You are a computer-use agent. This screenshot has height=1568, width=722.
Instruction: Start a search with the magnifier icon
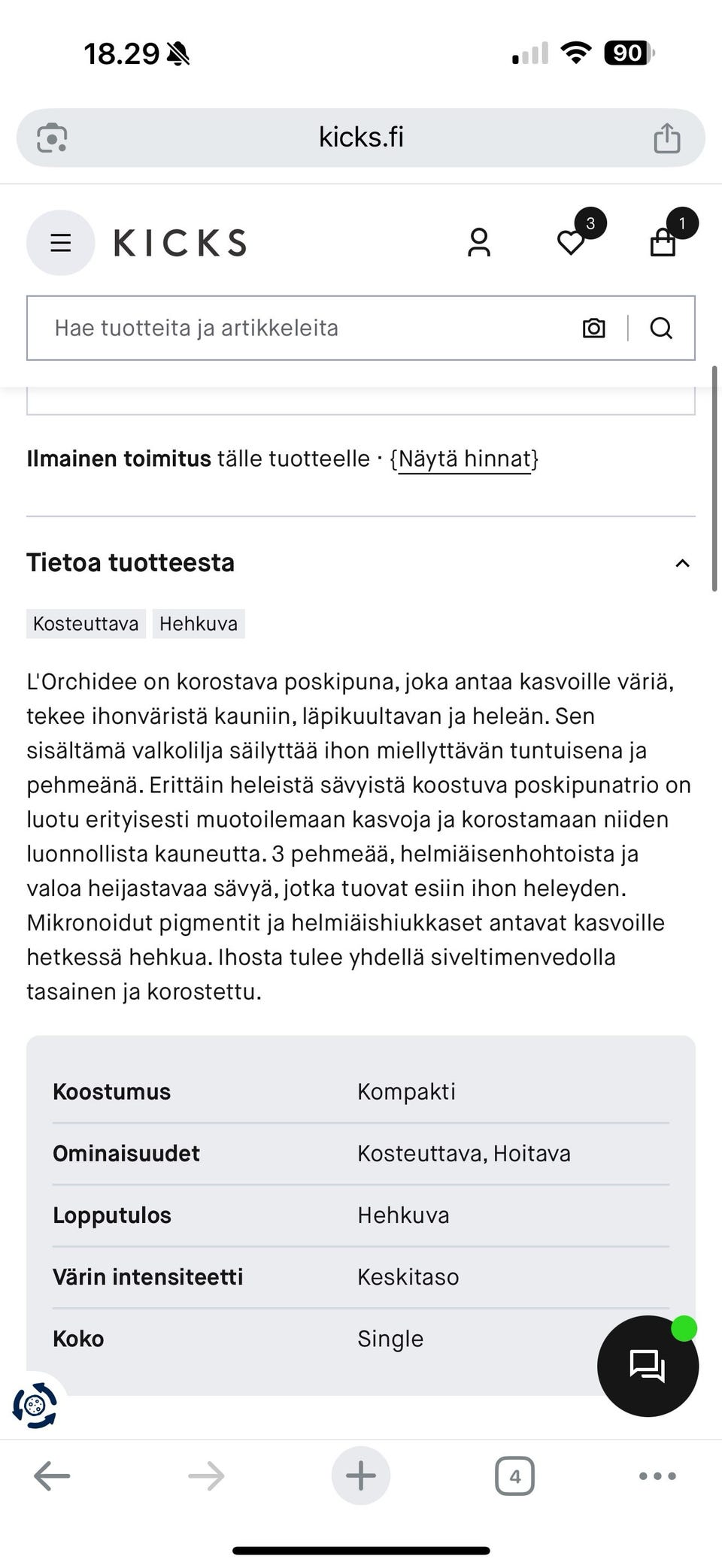(x=661, y=328)
